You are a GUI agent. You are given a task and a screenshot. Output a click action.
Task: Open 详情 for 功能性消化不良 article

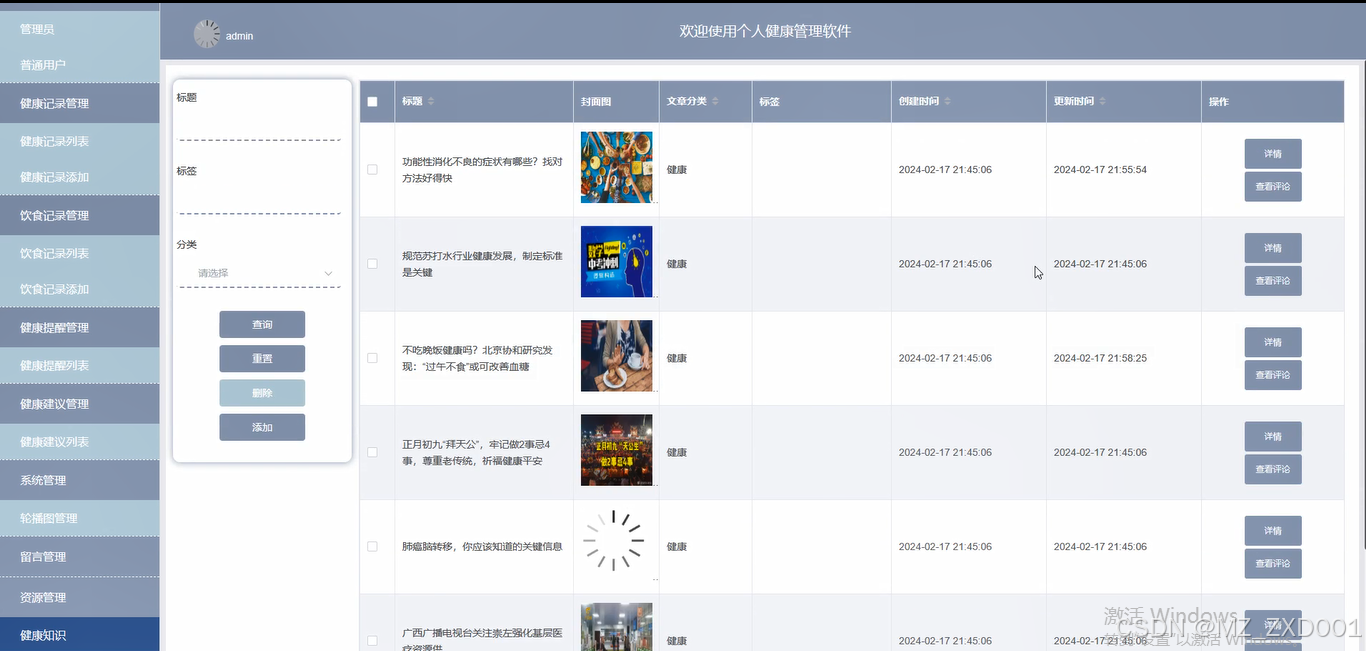tap(1273, 154)
